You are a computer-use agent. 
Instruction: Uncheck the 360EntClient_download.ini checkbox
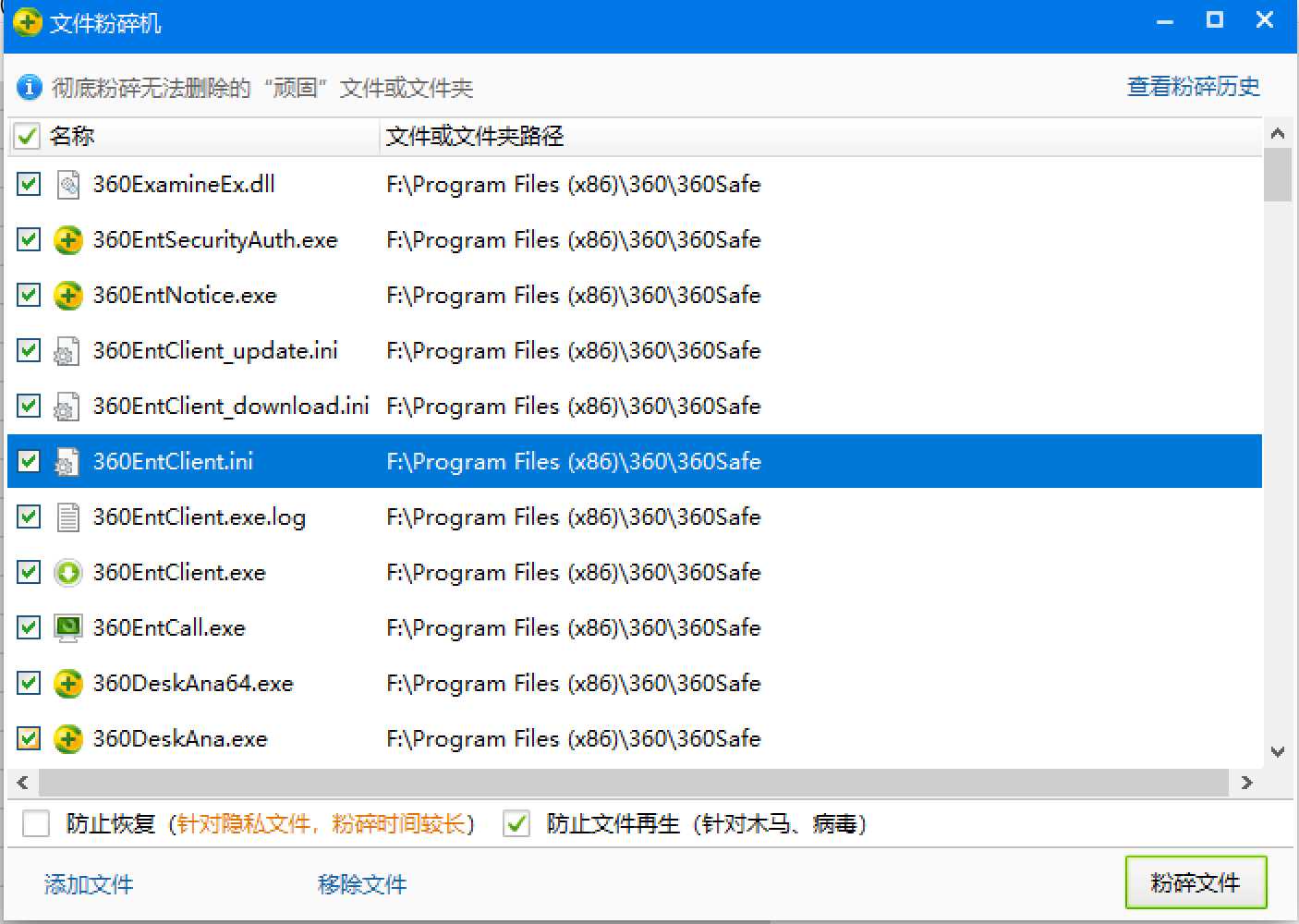pos(29,406)
